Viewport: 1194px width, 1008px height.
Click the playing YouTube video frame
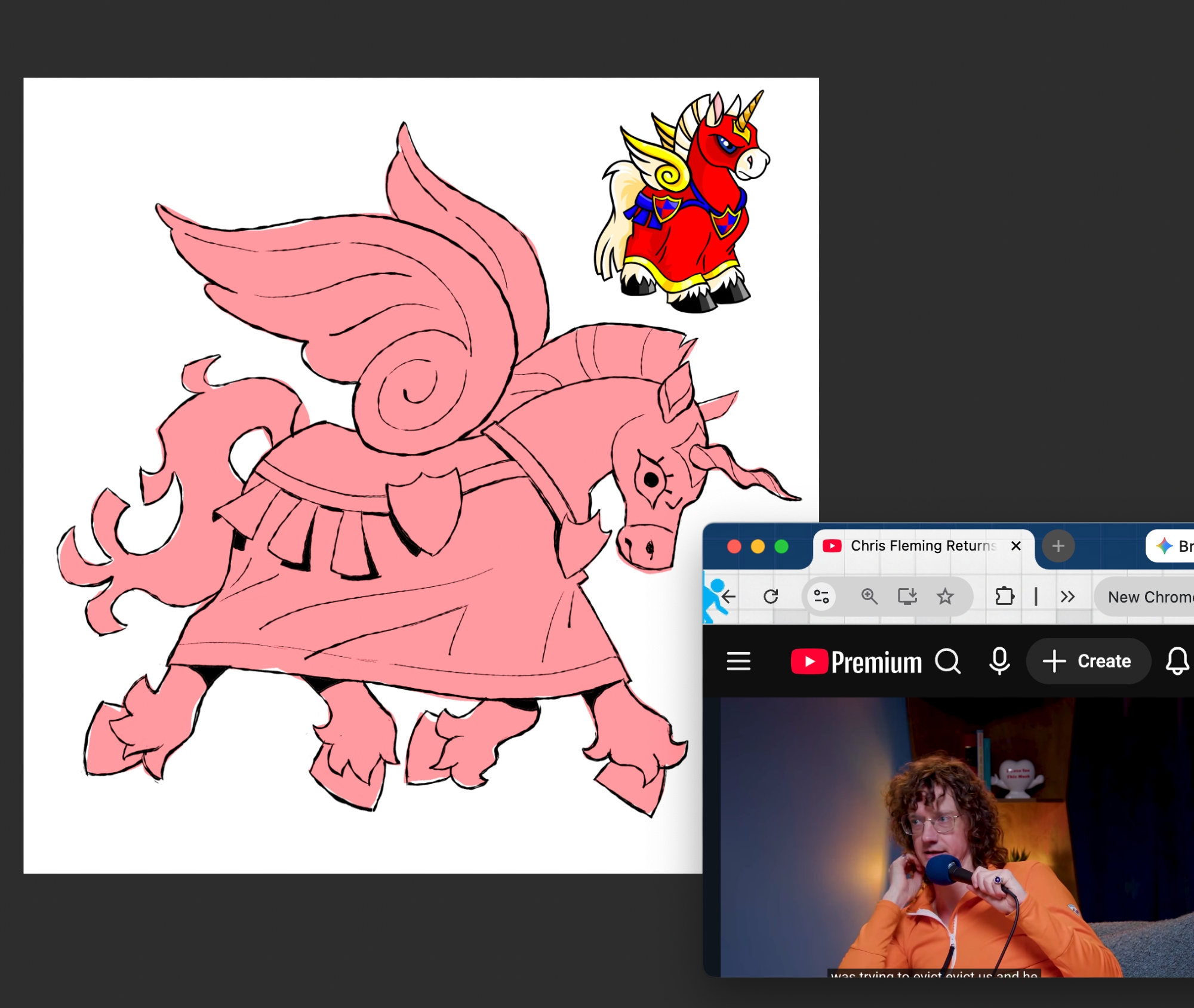[955, 836]
